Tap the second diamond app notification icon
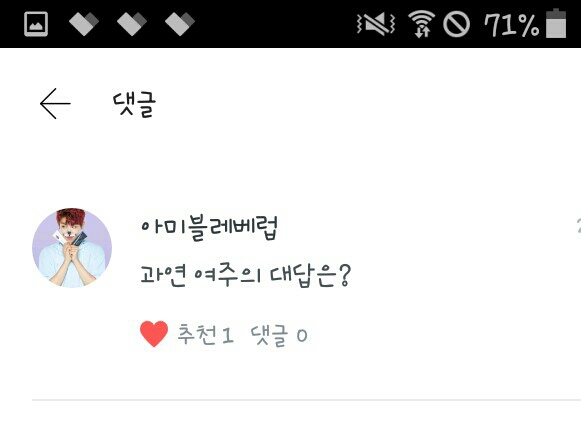The width and height of the screenshot is (581, 436). click(x=132, y=24)
